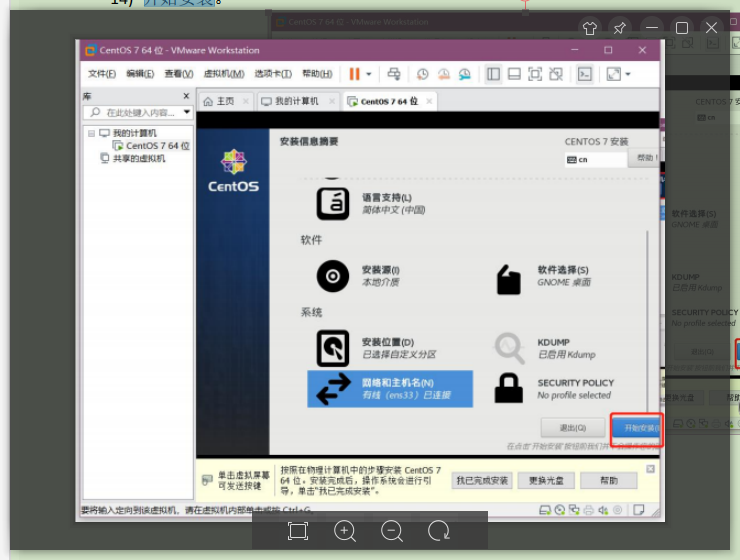The image size is (740, 560).
Task: Open SECURITY POLICY settings
Action: click(554, 389)
